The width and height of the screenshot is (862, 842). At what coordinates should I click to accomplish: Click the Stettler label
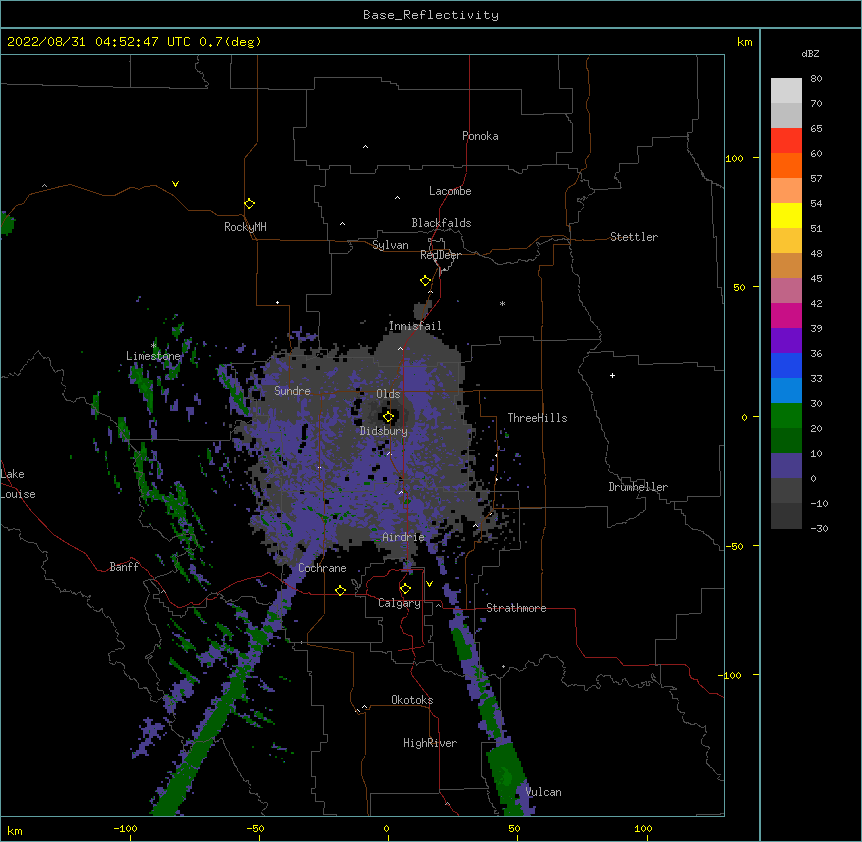634,237
